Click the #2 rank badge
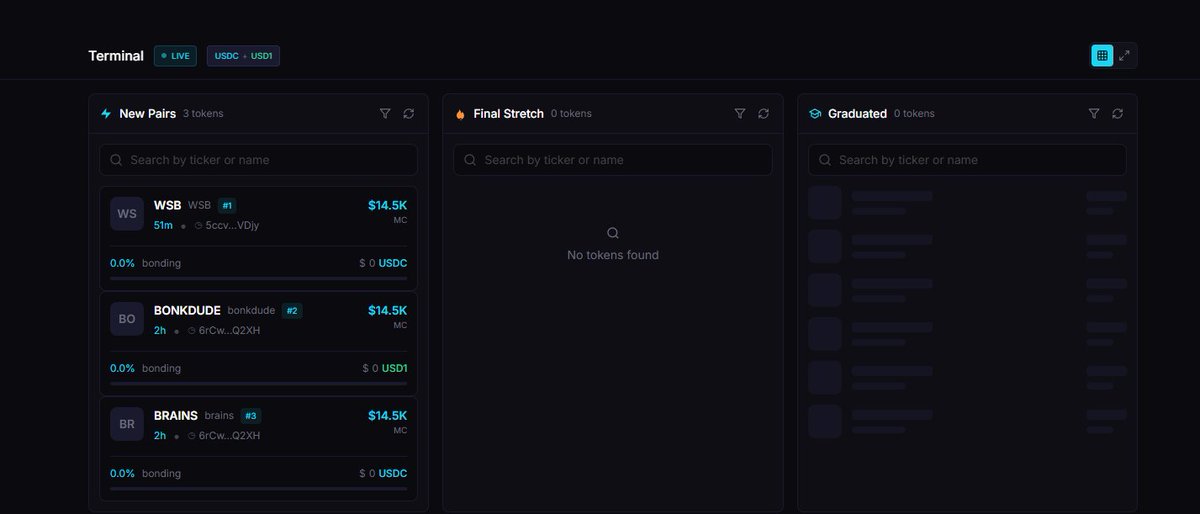The width and height of the screenshot is (1200, 514). tap(292, 310)
